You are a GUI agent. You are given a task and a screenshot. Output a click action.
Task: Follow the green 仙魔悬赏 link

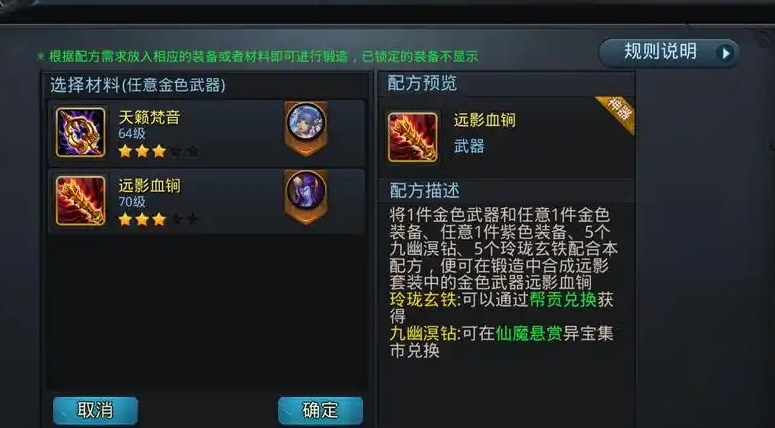(x=529, y=333)
